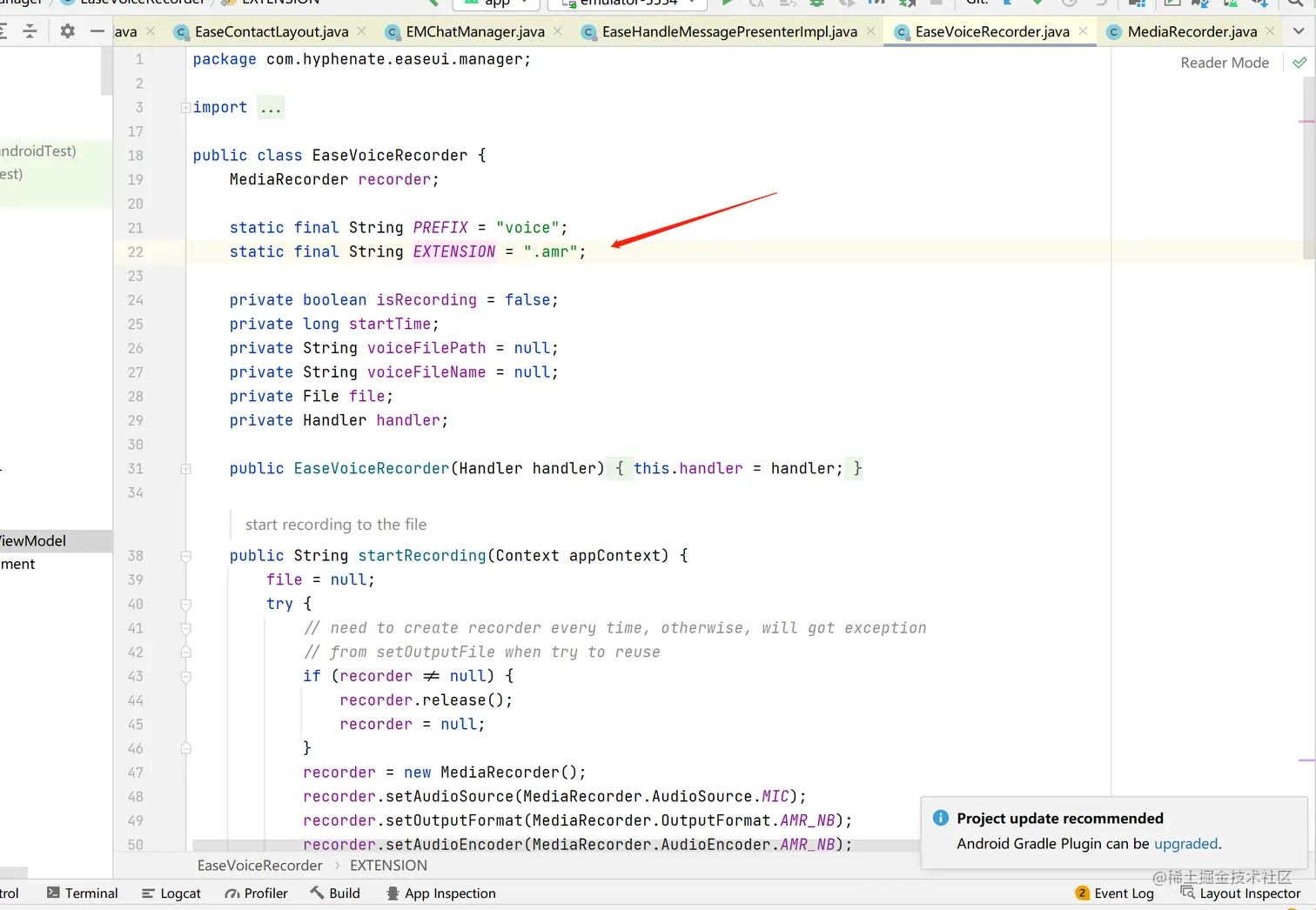The width and height of the screenshot is (1316, 910).
Task: Click the pink error stripe marker
Action: coord(1306,122)
